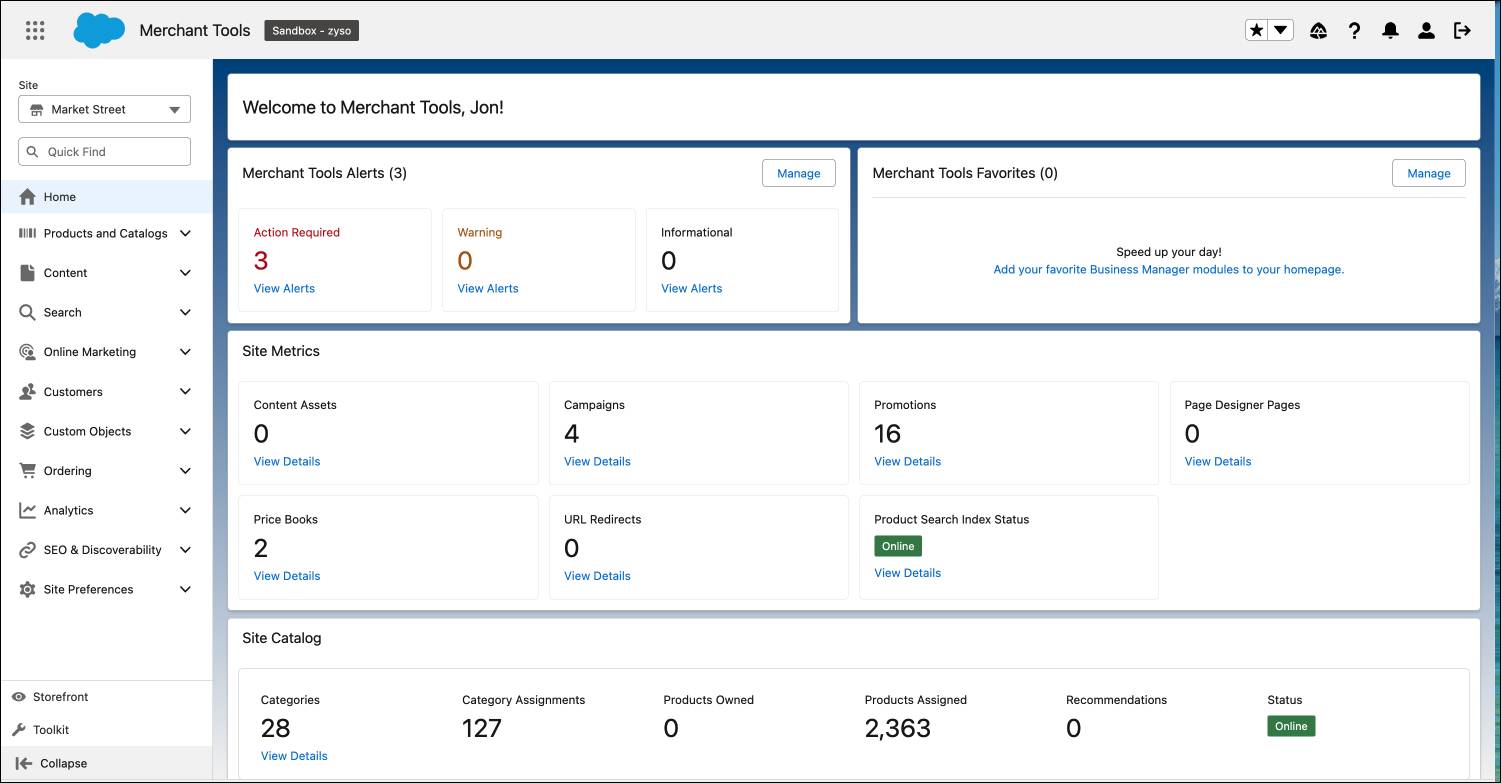Image resolution: width=1501 pixels, height=783 pixels.
Task: Click the Analytics chart icon
Action: [x=27, y=510]
